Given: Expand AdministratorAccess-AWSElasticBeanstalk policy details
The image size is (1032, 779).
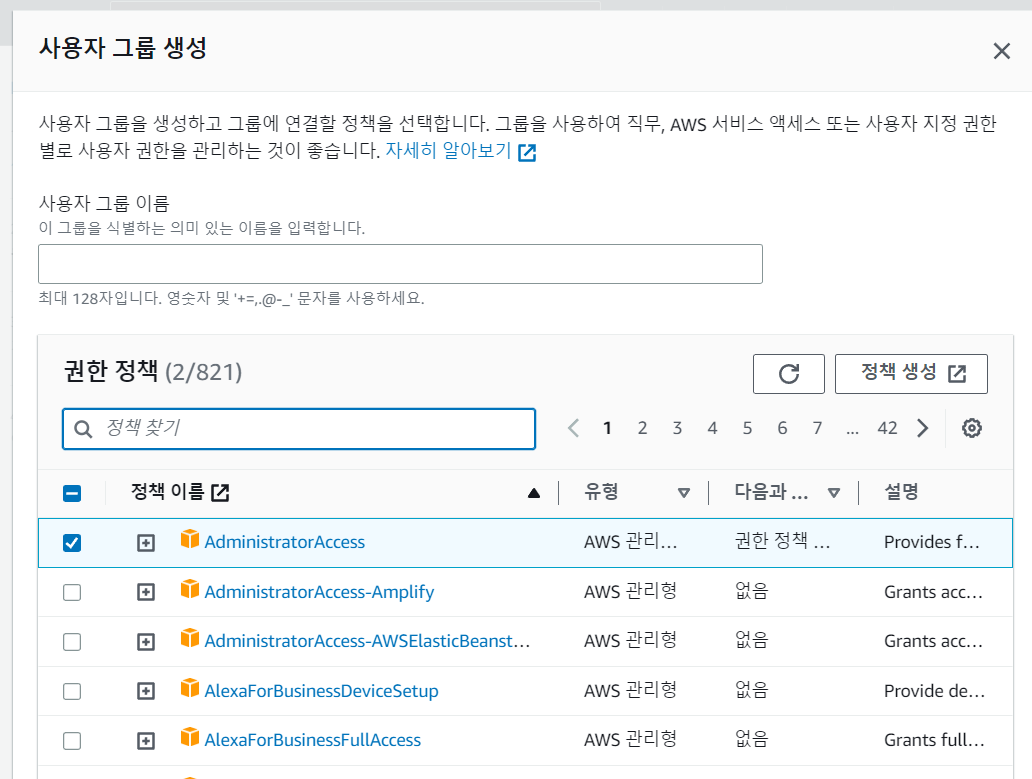Looking at the screenshot, I should 145,641.
